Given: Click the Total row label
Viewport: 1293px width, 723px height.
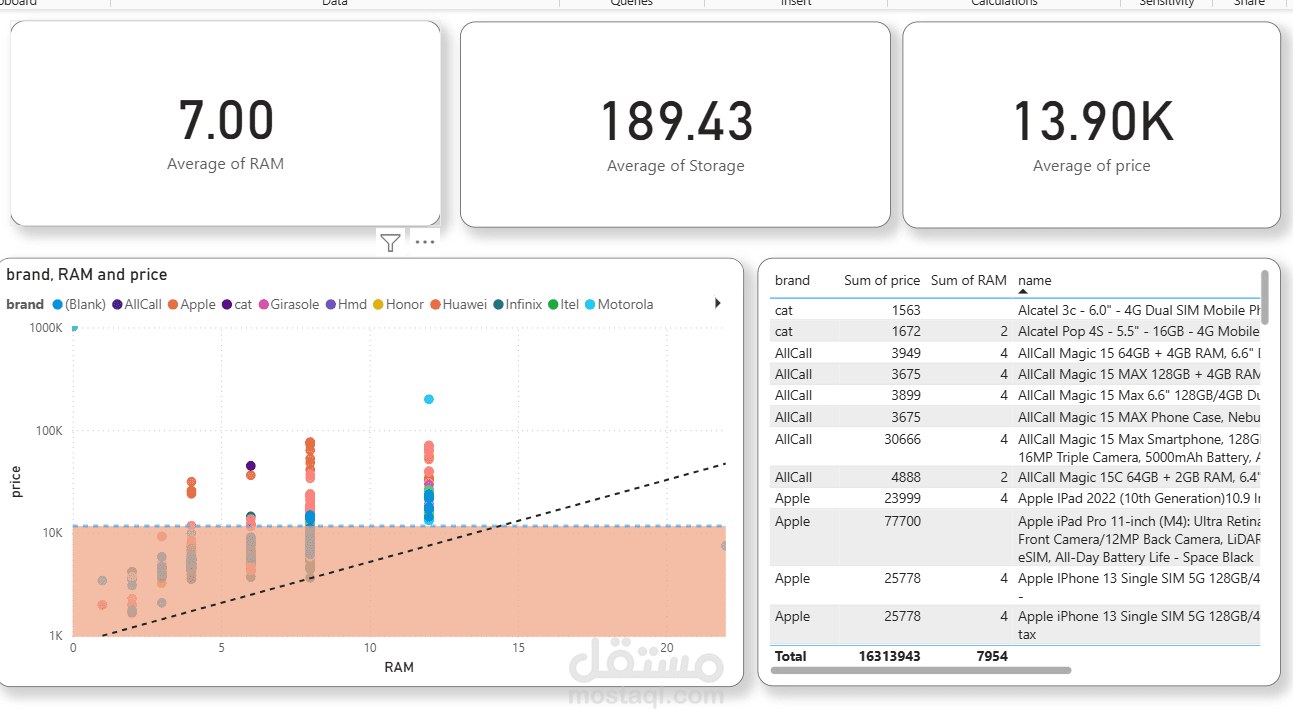Looking at the screenshot, I should 790,656.
